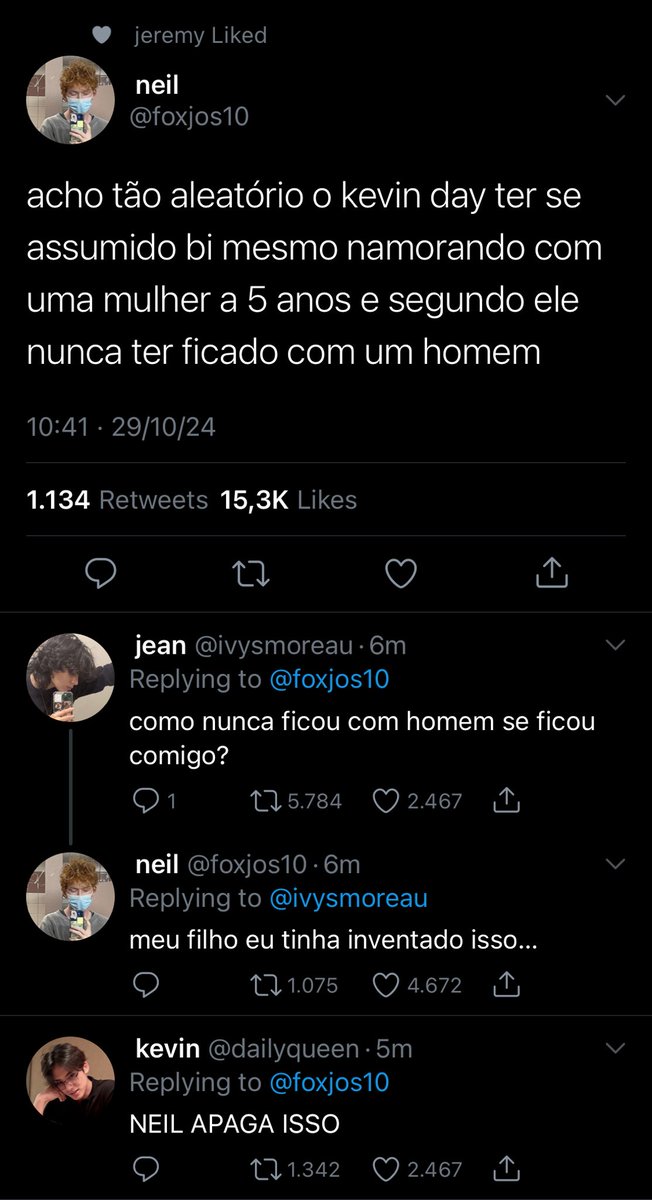Image resolution: width=652 pixels, height=1200 pixels.
Task: Share neil's main tweet
Action: pos(552,573)
